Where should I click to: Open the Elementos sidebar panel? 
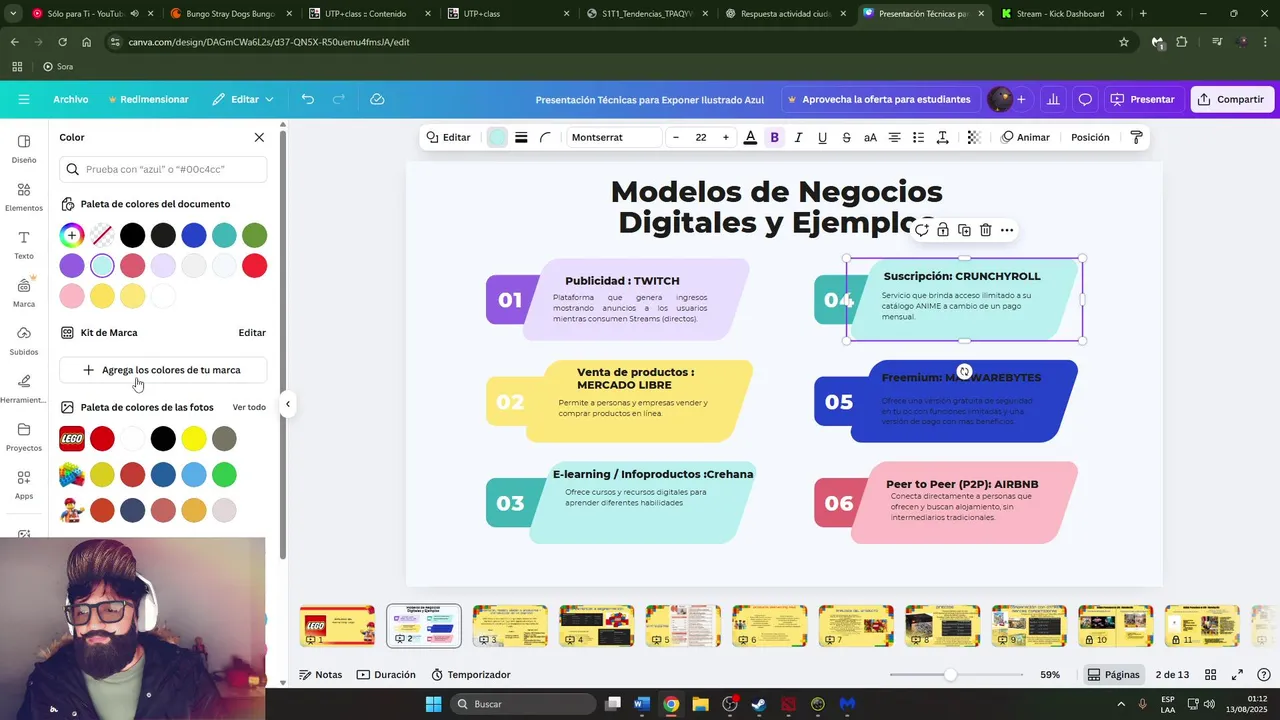pos(24,196)
